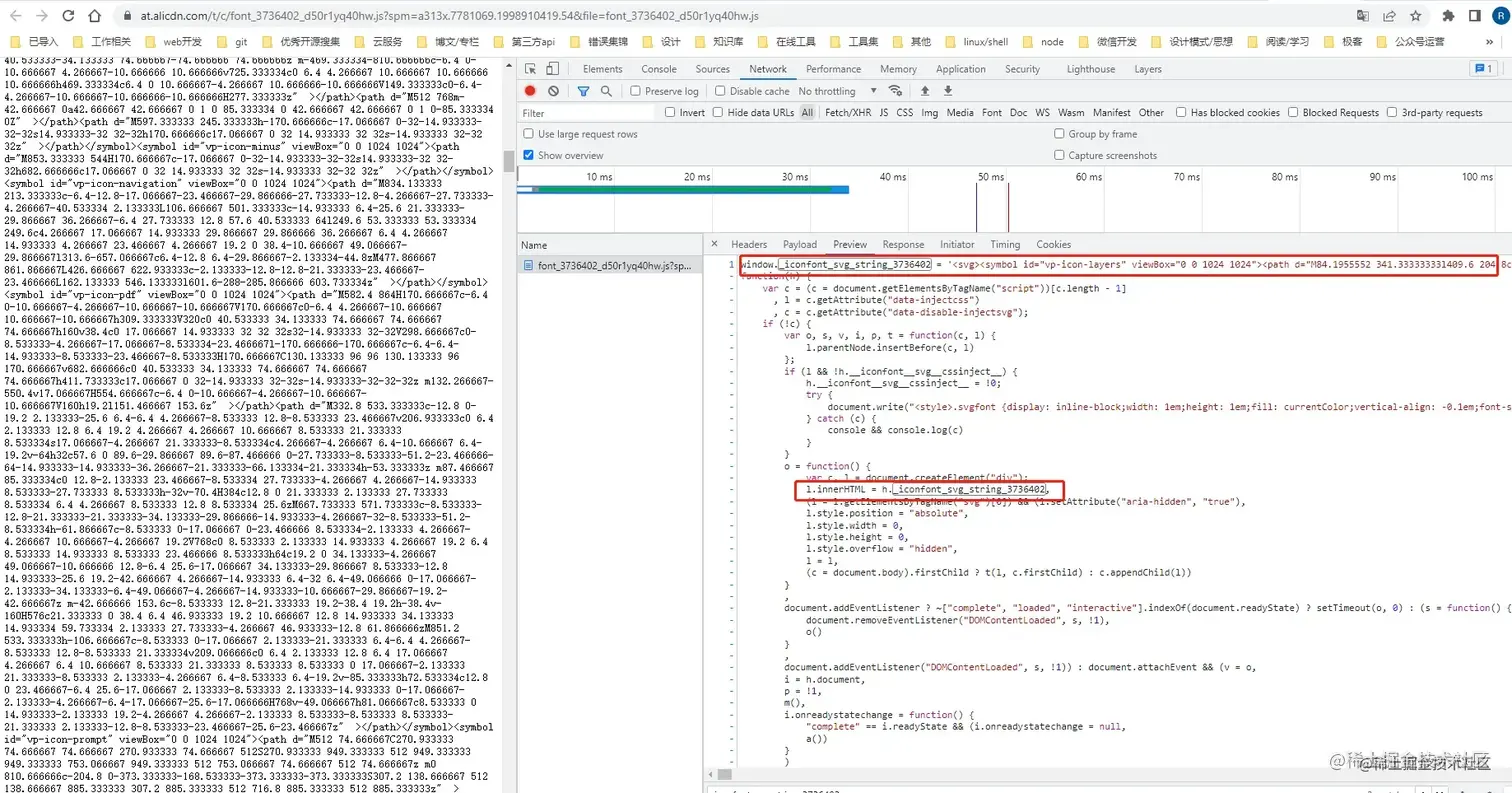Enable Capture screenshots
This screenshot has height=793, width=1512.
click(x=1059, y=155)
